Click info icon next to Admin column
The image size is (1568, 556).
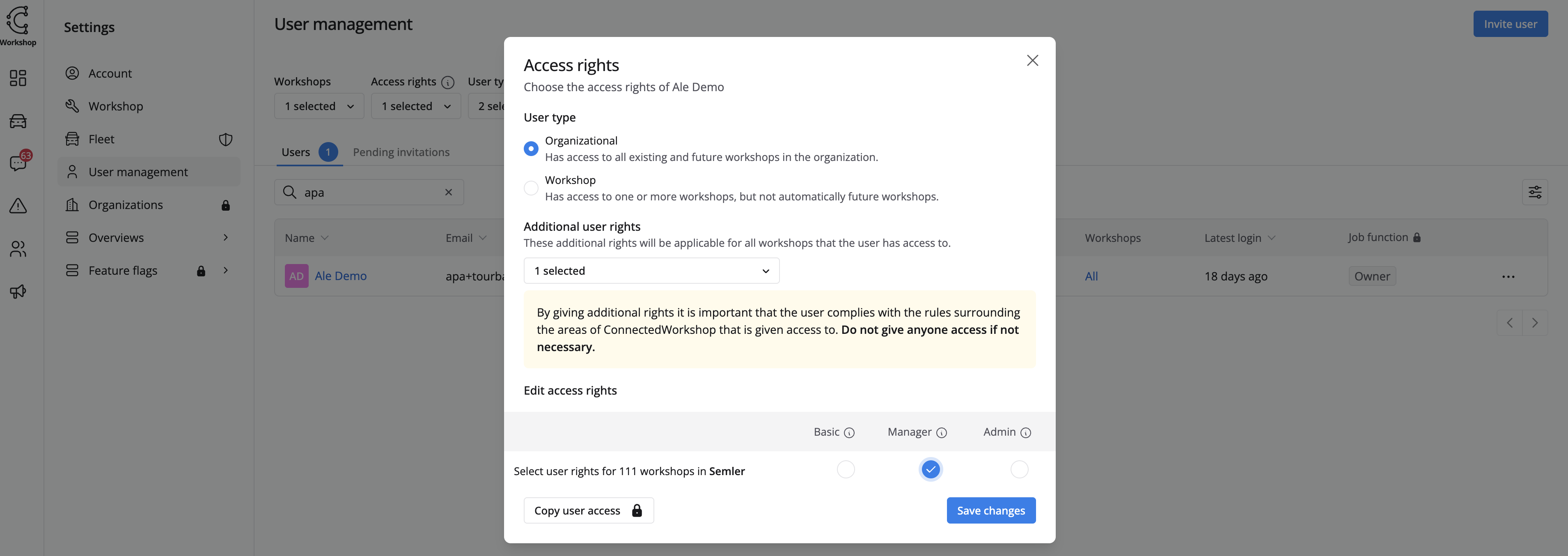[x=1025, y=432]
